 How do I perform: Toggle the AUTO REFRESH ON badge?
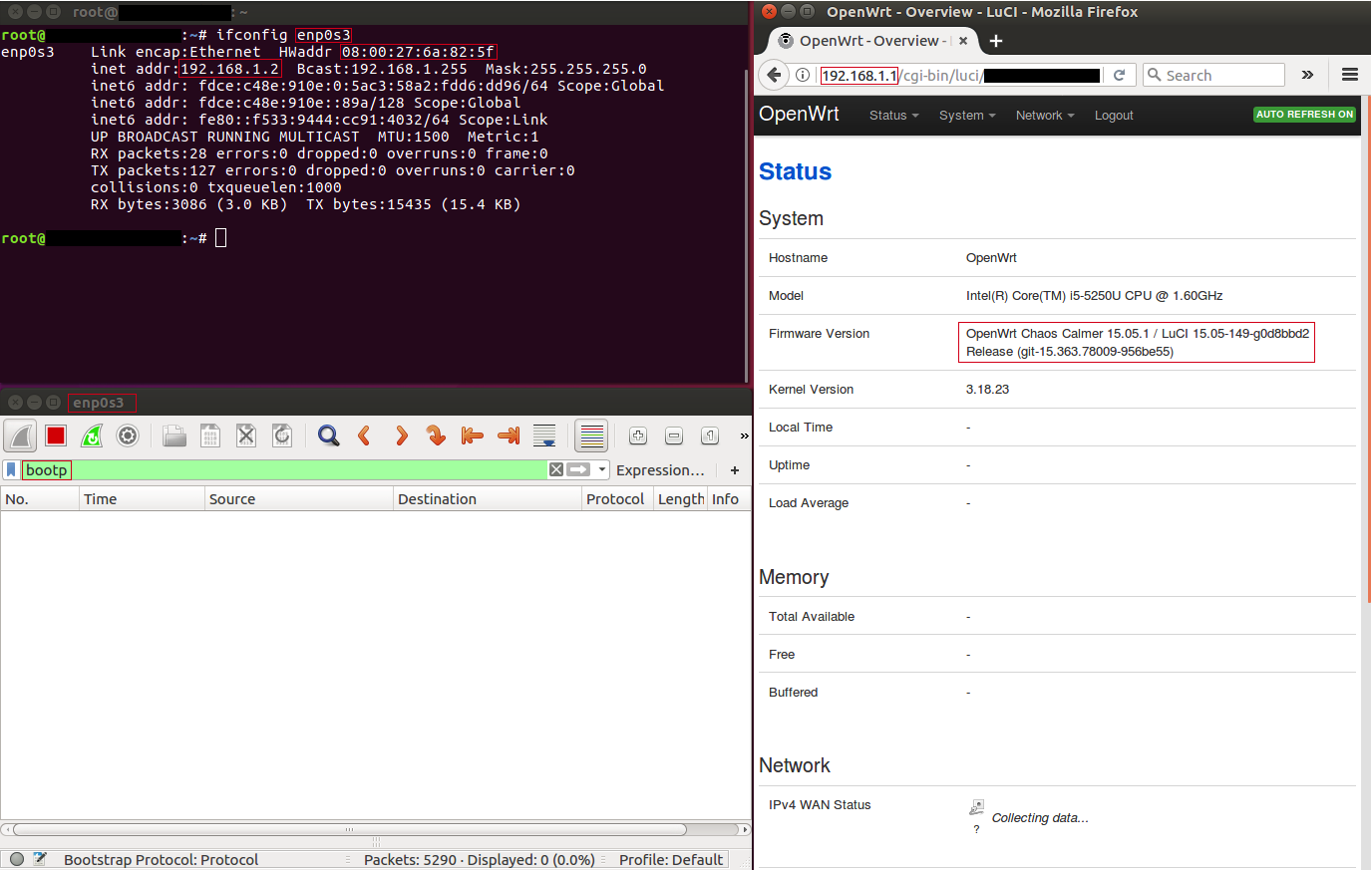1304,115
